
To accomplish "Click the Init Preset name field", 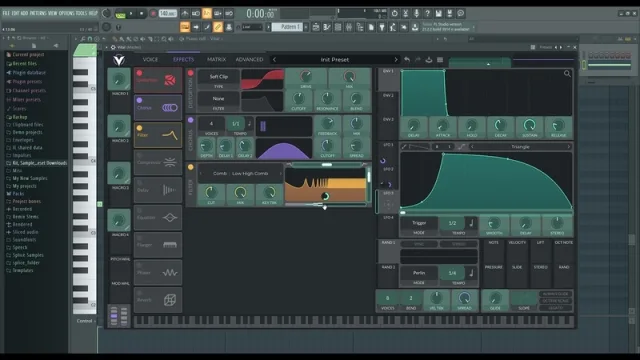I will [x=335, y=60].
